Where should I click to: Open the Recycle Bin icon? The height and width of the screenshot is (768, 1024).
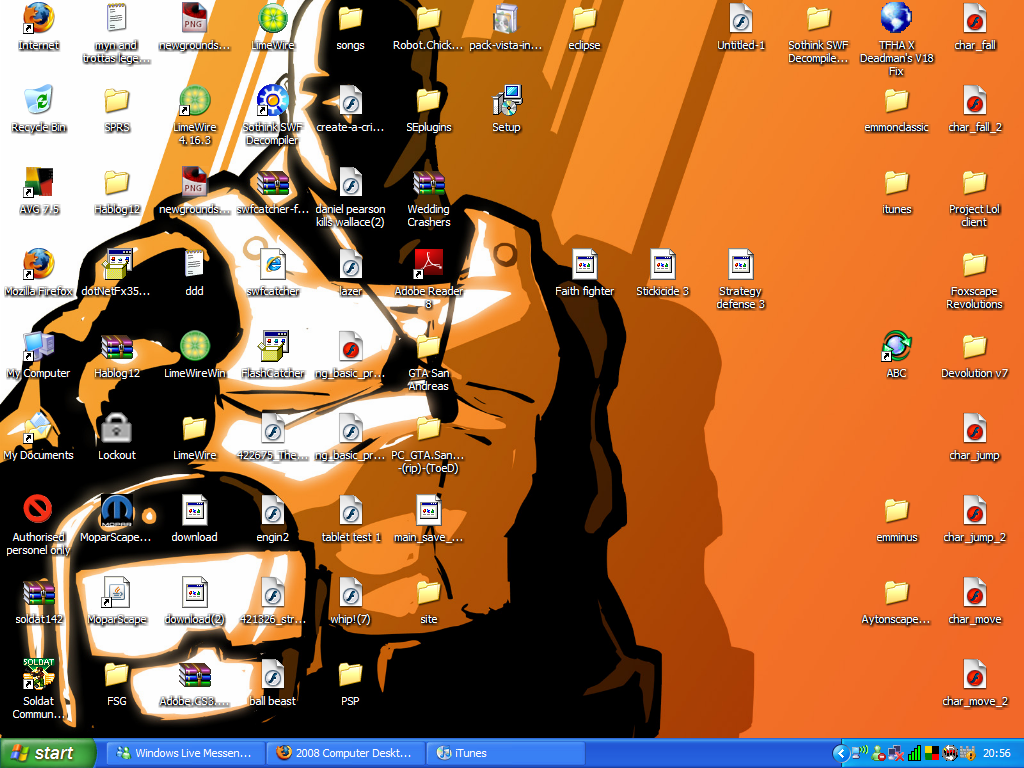[x=39, y=101]
